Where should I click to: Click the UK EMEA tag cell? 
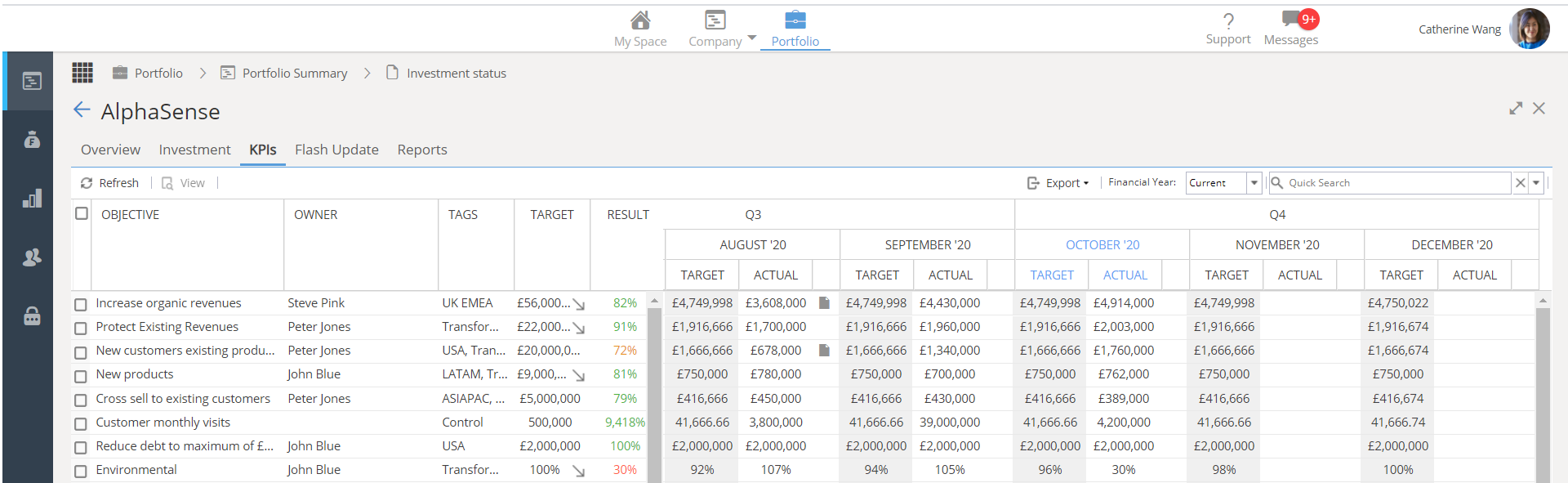(467, 302)
